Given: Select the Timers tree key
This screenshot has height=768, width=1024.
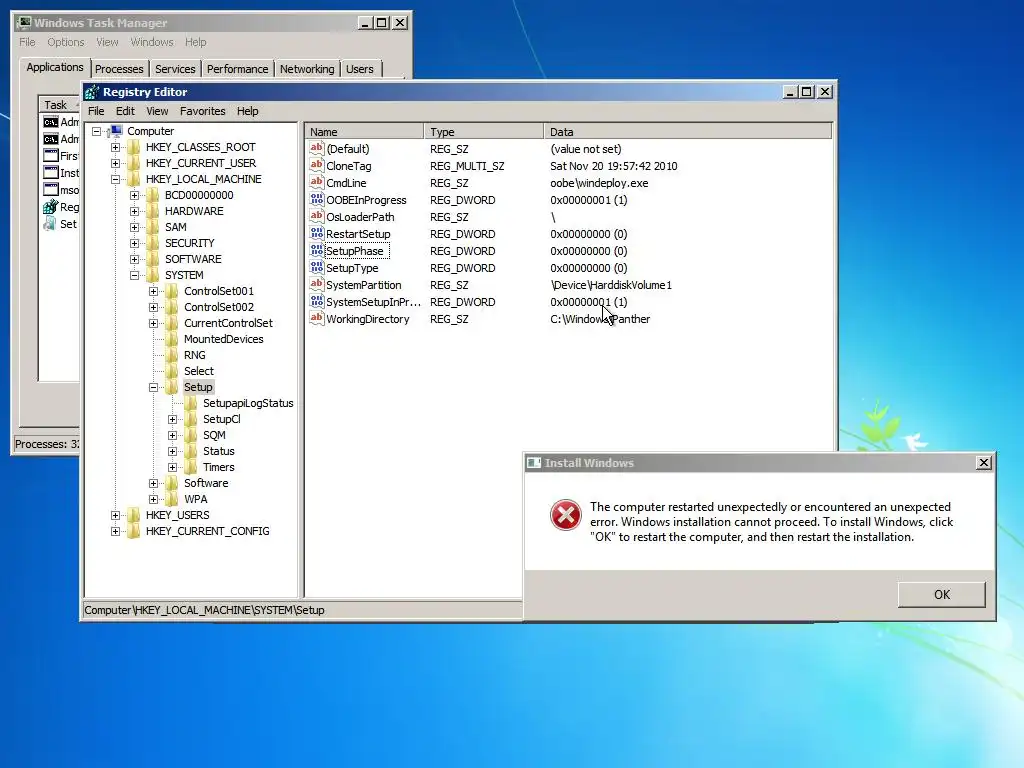Looking at the screenshot, I should pos(218,467).
